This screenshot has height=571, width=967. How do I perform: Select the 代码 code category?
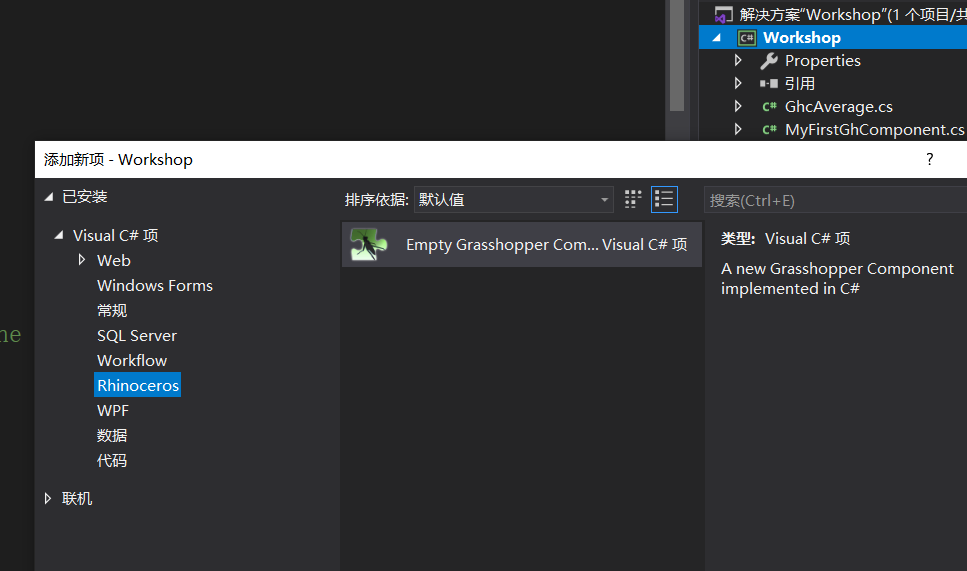tap(112, 461)
